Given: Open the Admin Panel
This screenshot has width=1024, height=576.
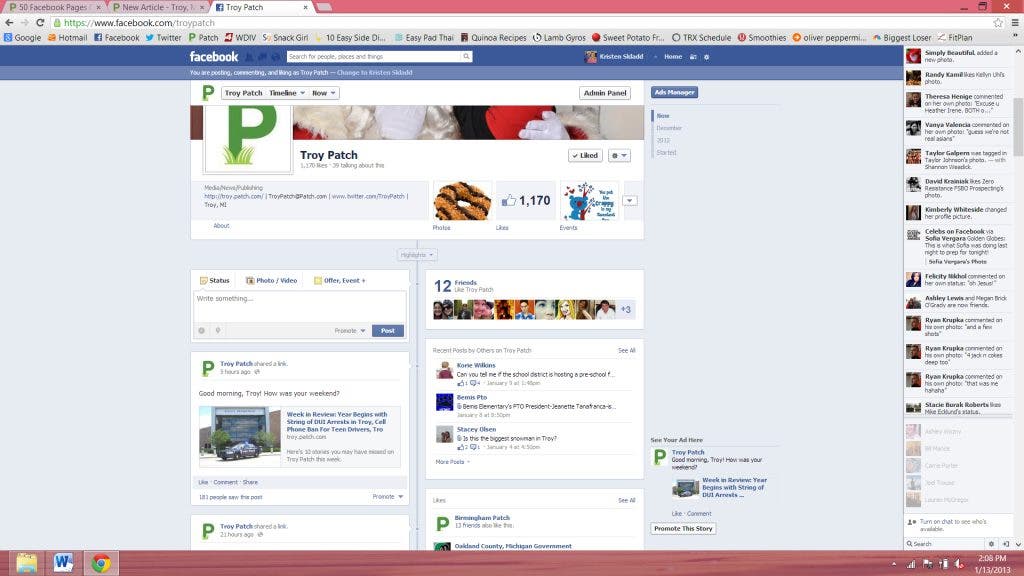Looking at the screenshot, I should [x=605, y=93].
